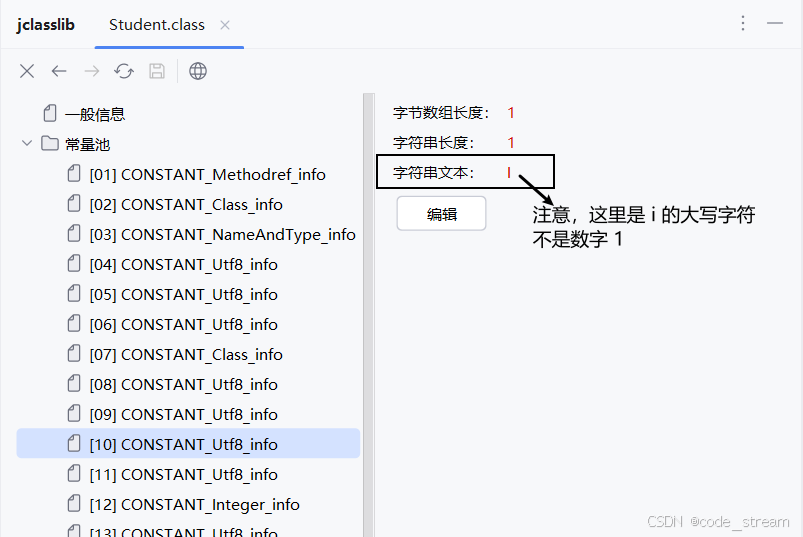Open [08] CONSTANT_Utf8_info entry

[183, 384]
